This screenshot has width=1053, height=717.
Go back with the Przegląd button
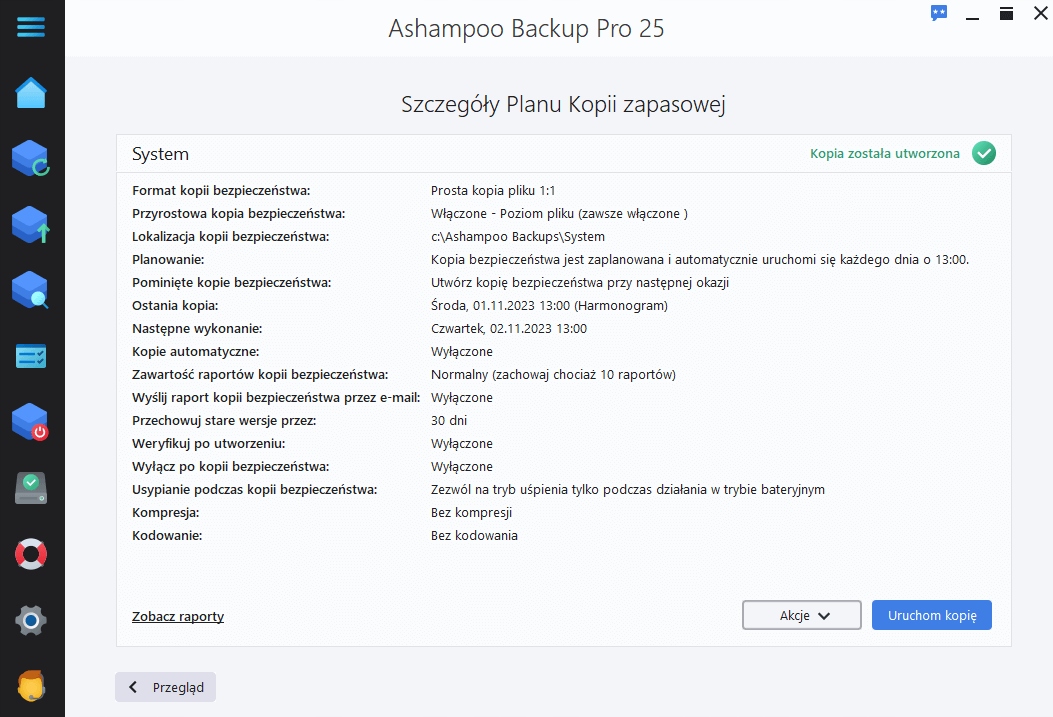[166, 687]
